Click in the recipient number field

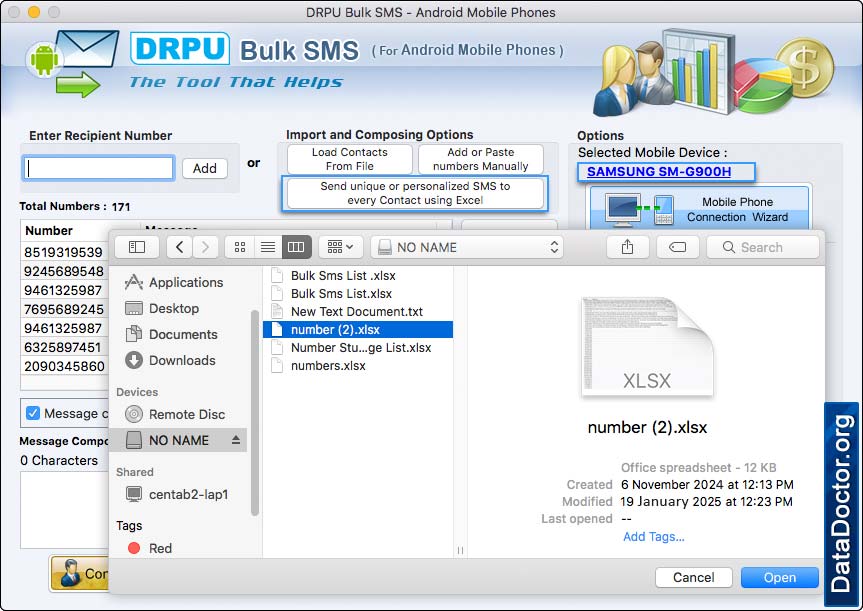(99, 168)
